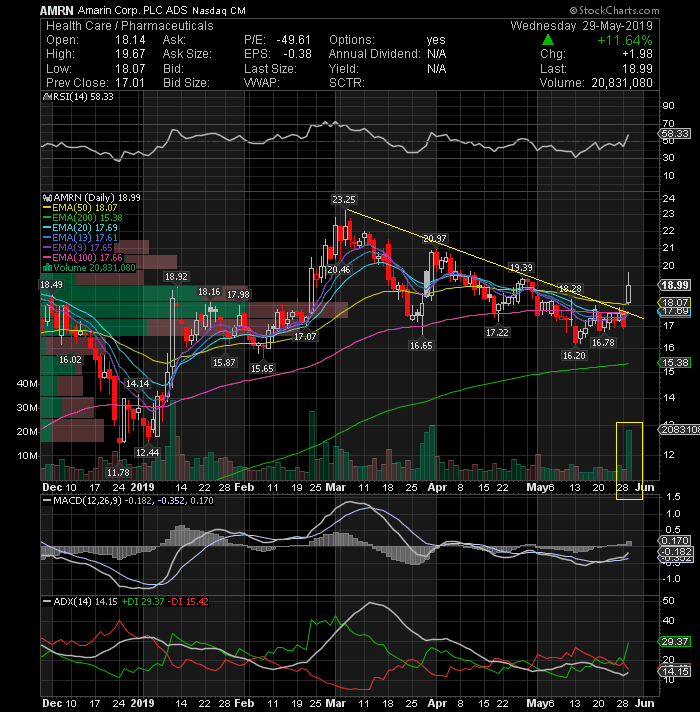Click the EMA(9) legend entry
Screen dimensions: 700x712
coord(78,247)
